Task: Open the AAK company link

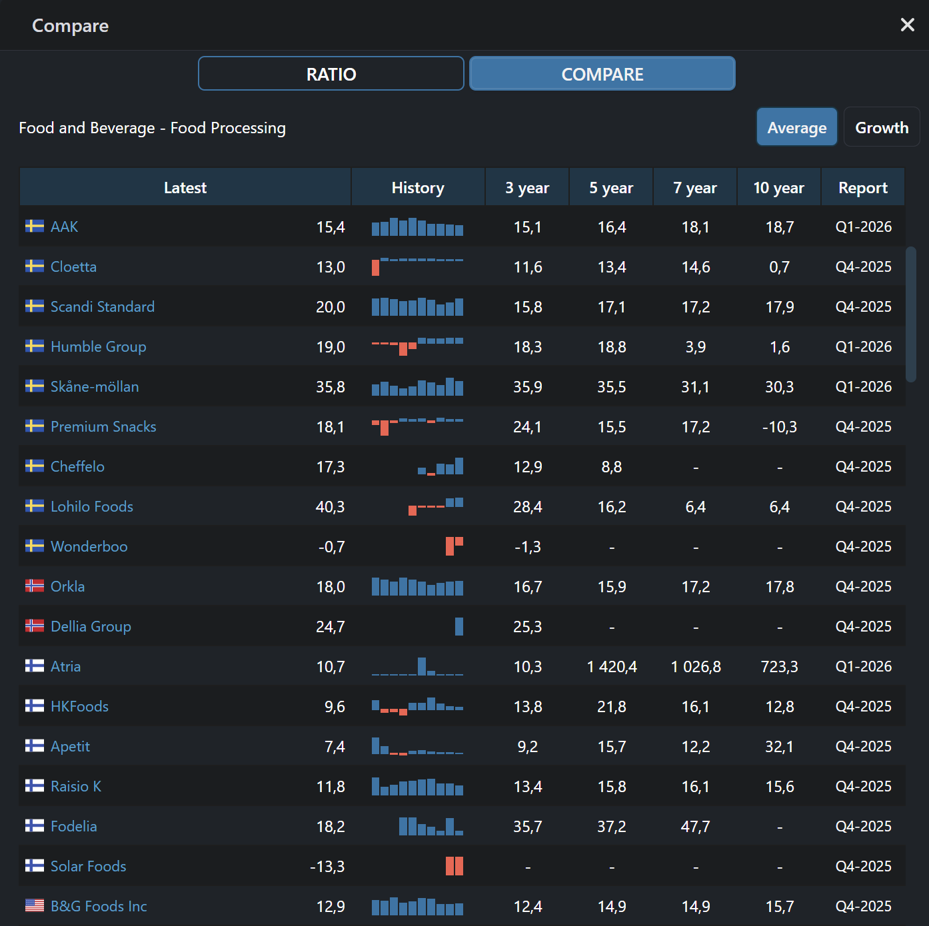Action: [x=64, y=226]
